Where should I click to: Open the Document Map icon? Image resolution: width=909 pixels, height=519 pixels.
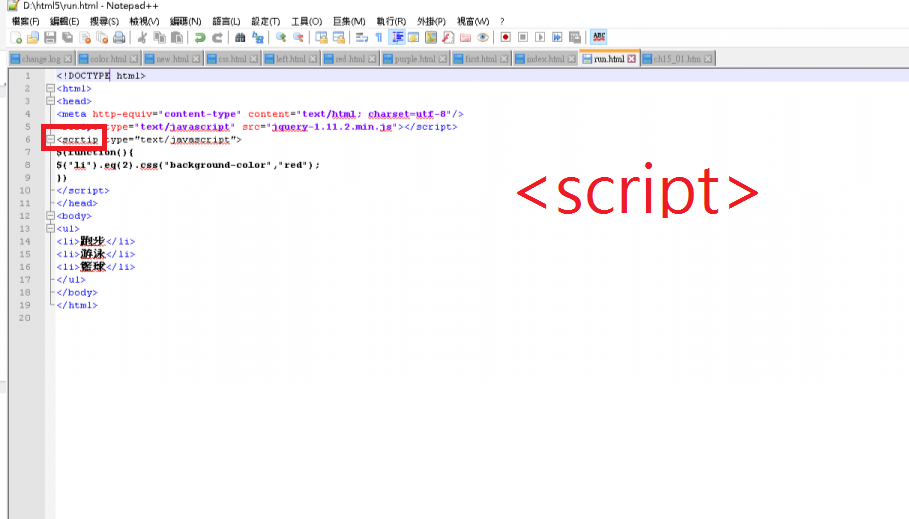(x=431, y=38)
